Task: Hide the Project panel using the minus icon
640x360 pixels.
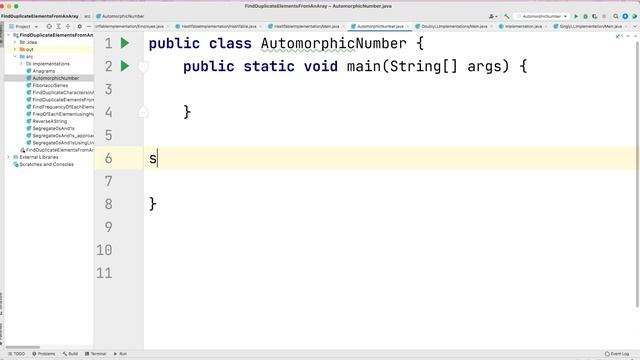Action: click(89, 26)
